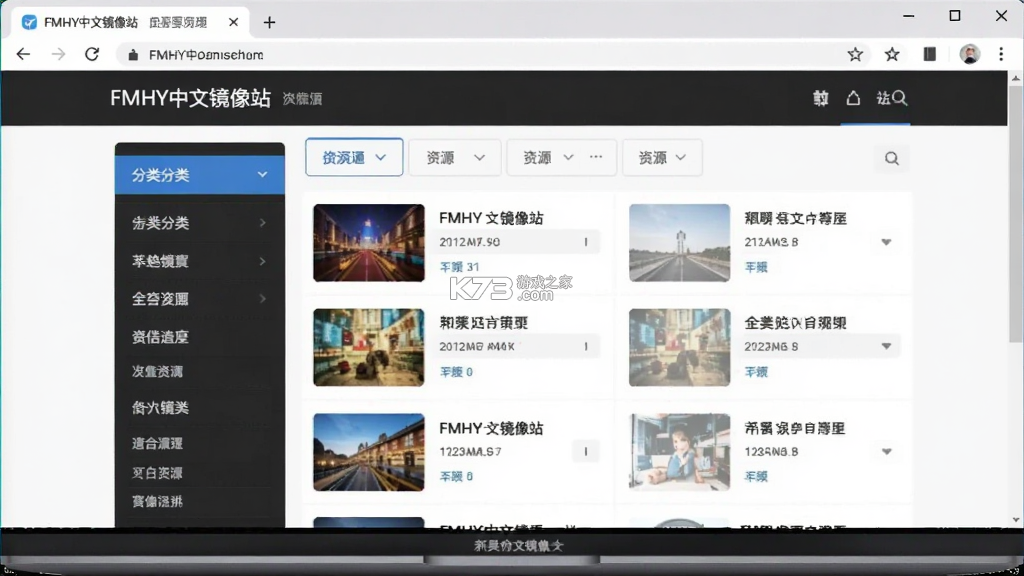Open the faded street thumbnail beside 2023M6 8
The height and width of the screenshot is (576, 1024).
coord(679,347)
